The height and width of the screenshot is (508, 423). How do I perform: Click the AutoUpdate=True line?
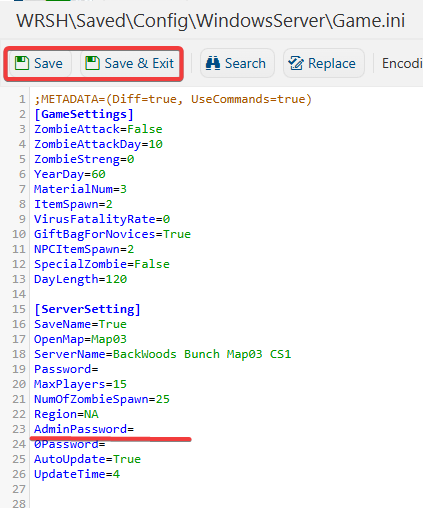coord(87,459)
